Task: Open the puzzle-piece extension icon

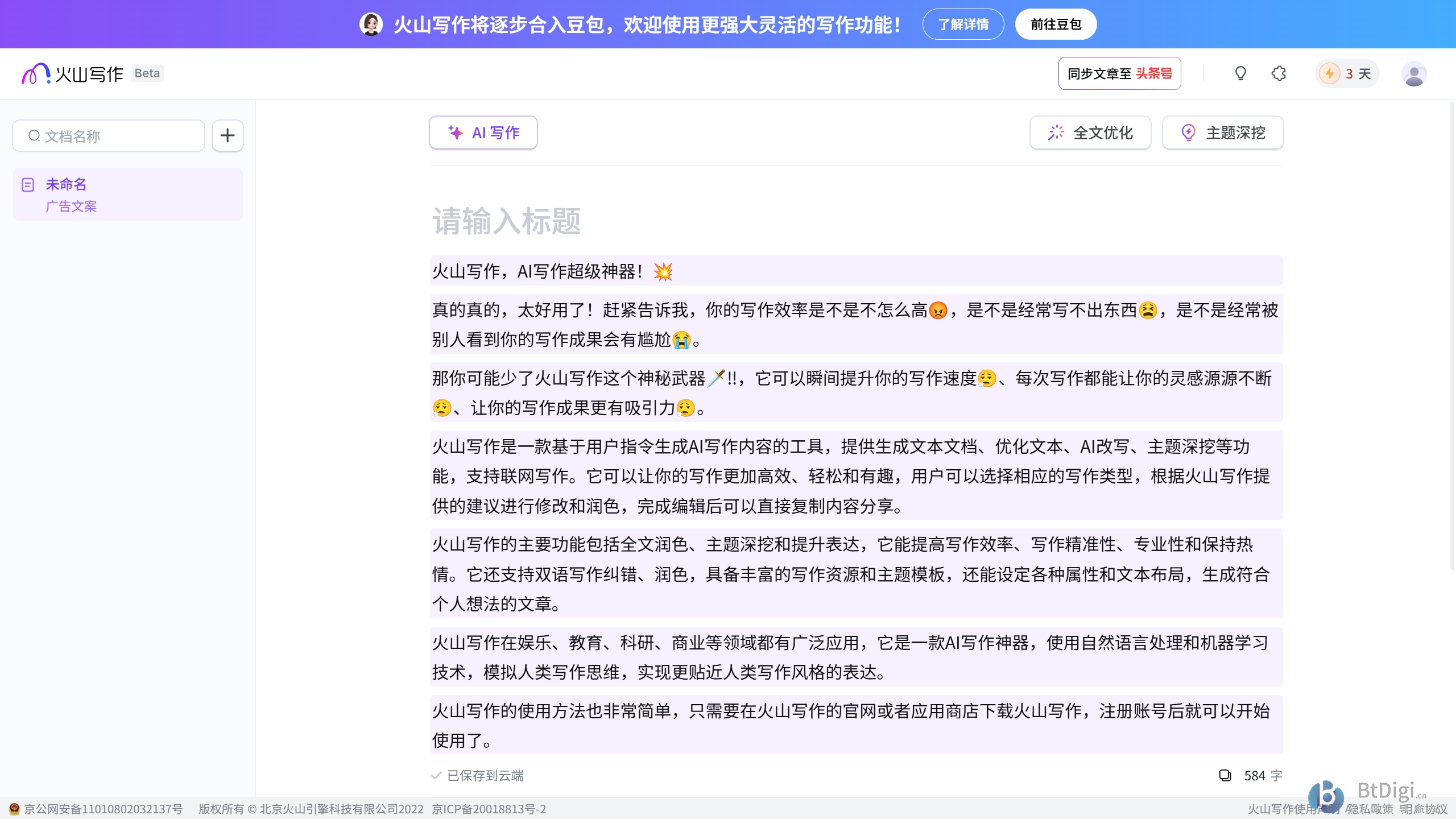Action: (x=1279, y=73)
